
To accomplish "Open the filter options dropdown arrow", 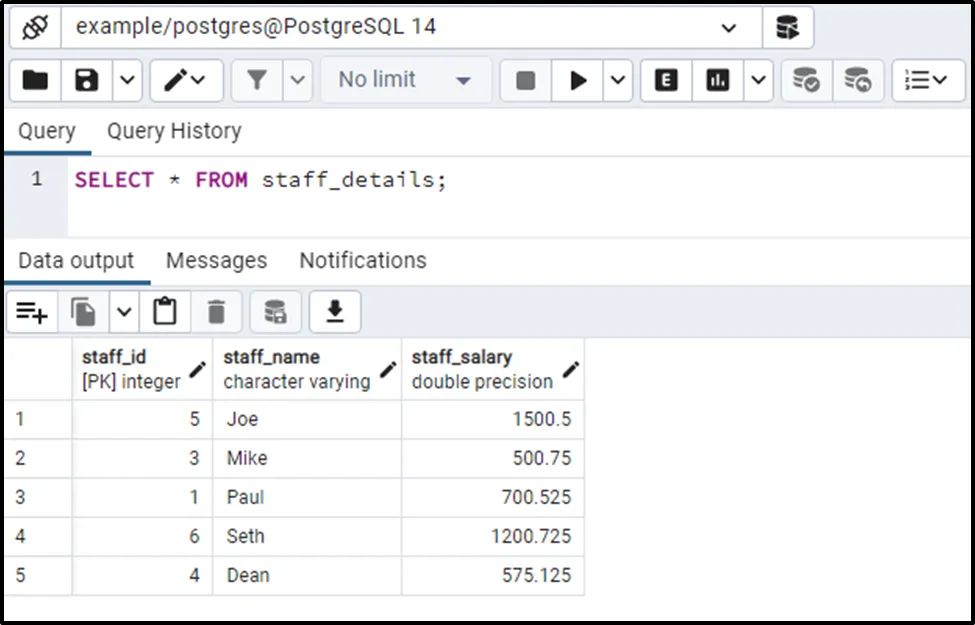I will (298, 80).
